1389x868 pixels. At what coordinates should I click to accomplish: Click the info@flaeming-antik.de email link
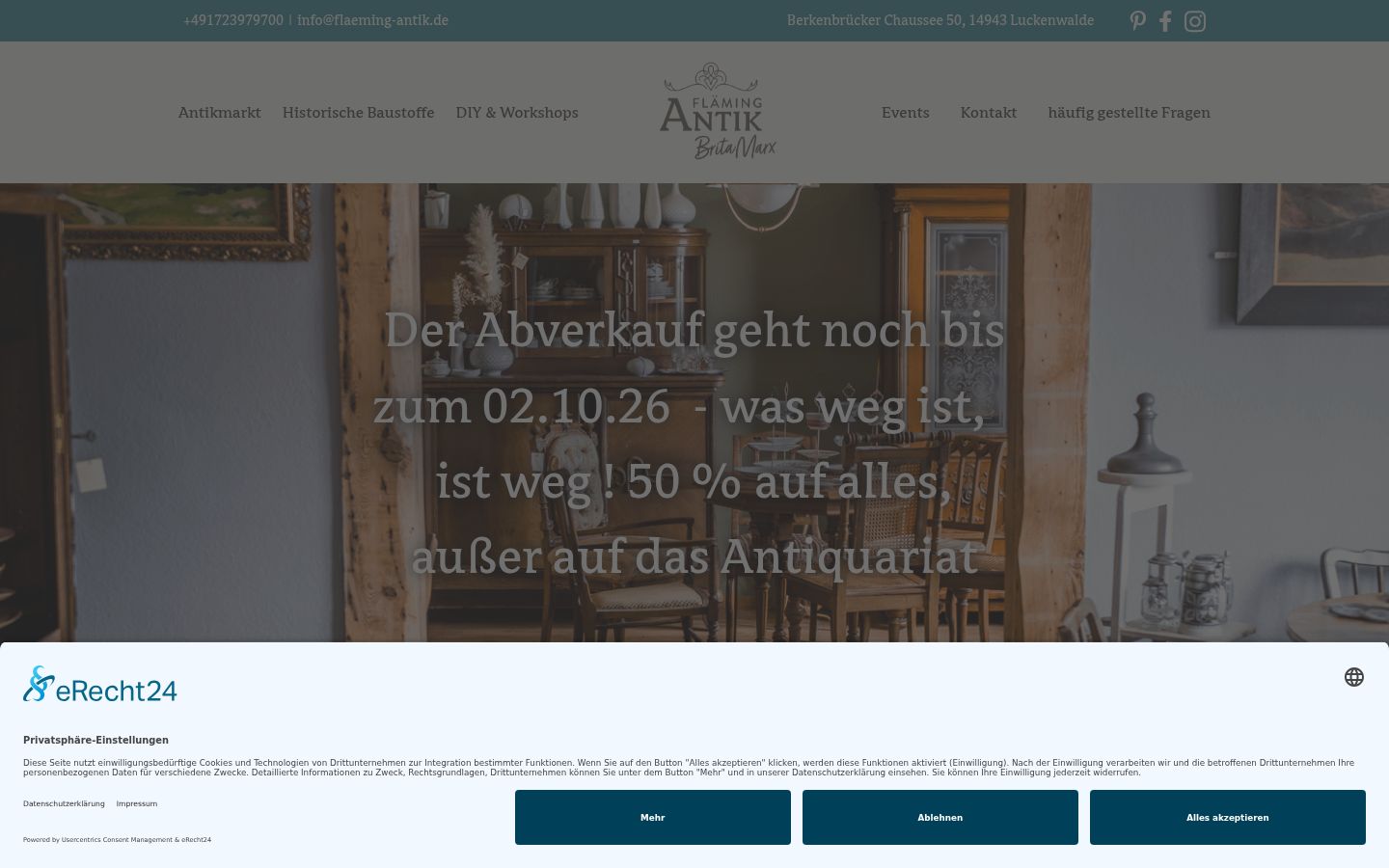[372, 20]
